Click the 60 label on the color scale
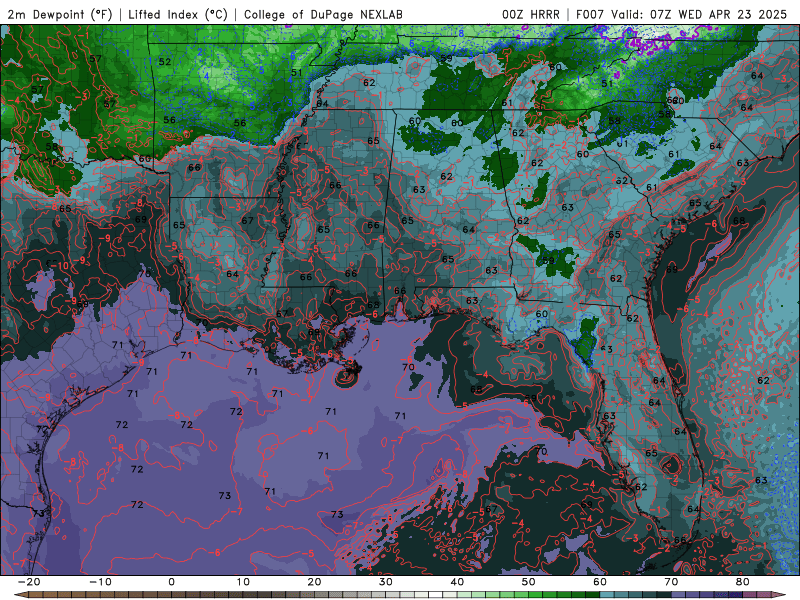 [x=600, y=582]
